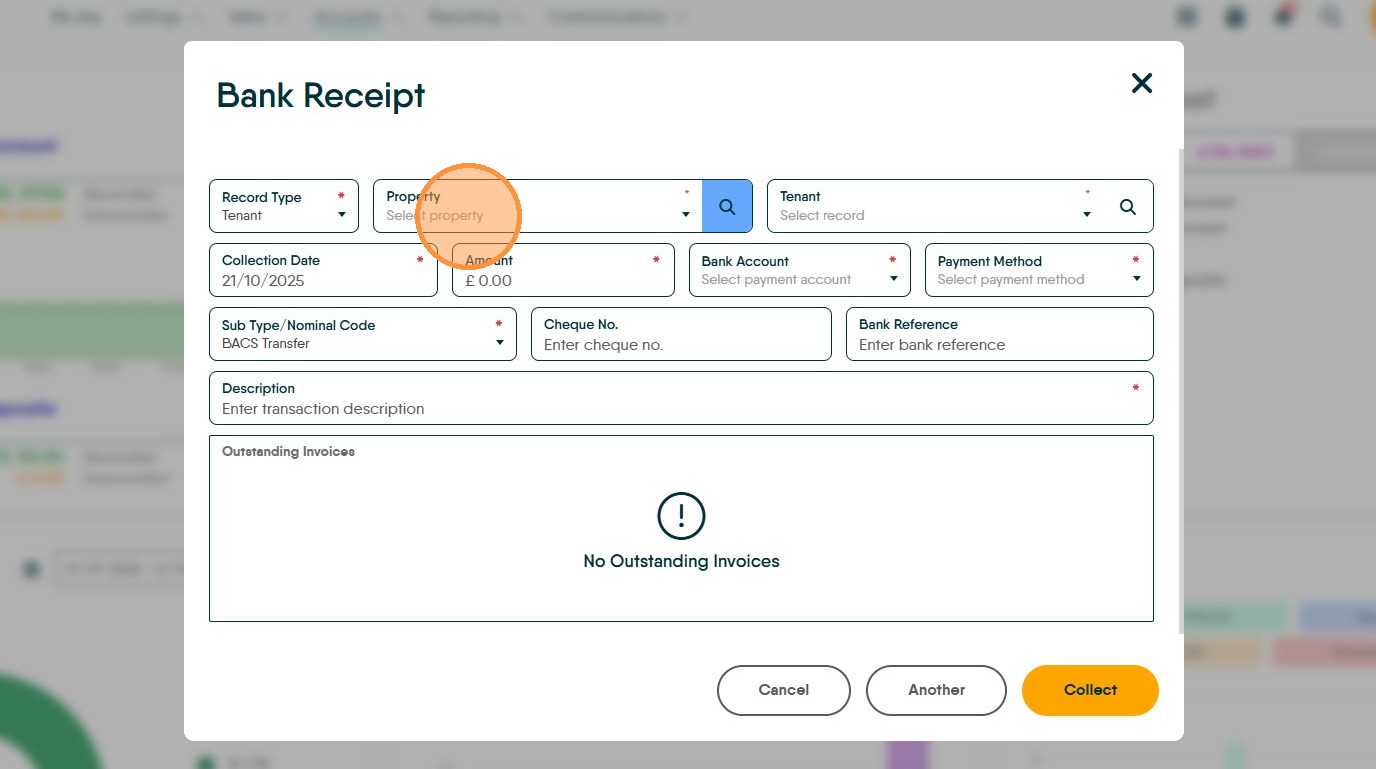
Task: Click the Outstanding Invoices heading
Action: click(288, 452)
